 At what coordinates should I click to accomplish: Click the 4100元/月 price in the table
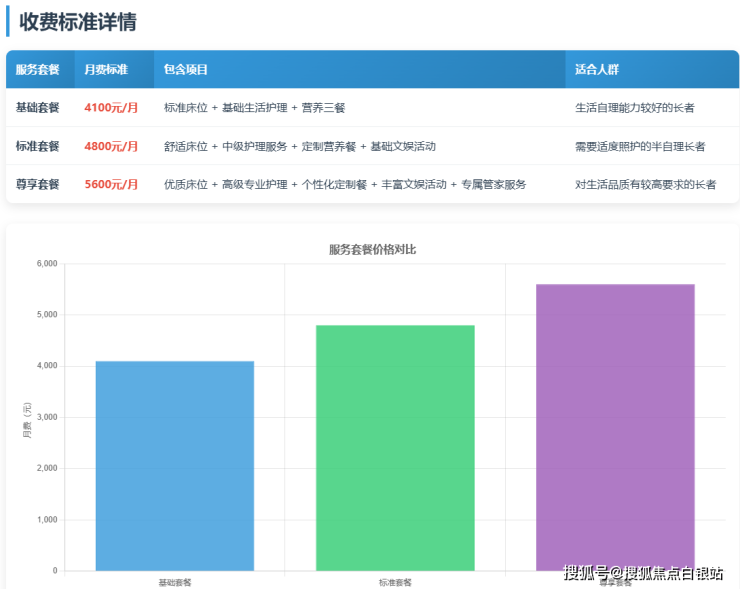[111, 107]
